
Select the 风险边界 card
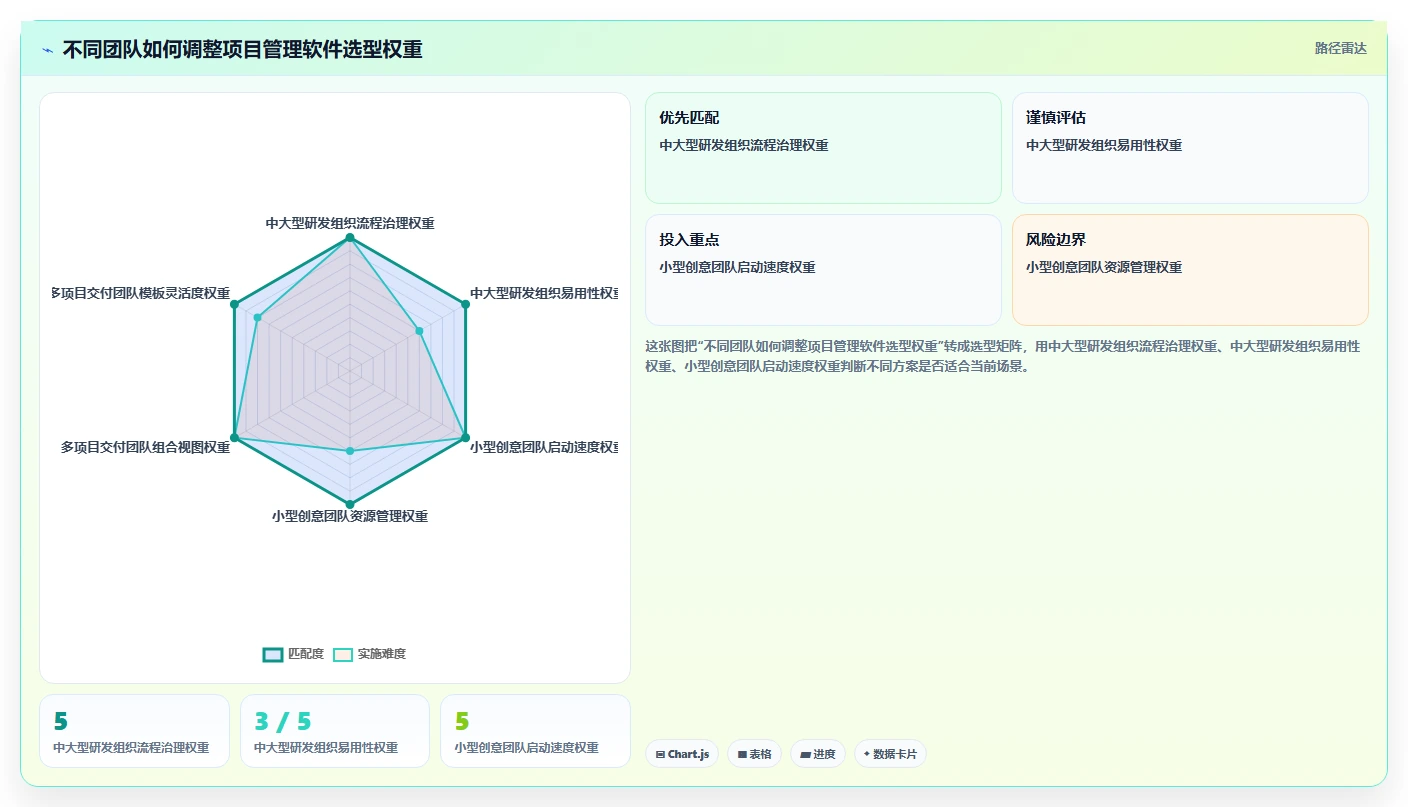(x=1190, y=270)
